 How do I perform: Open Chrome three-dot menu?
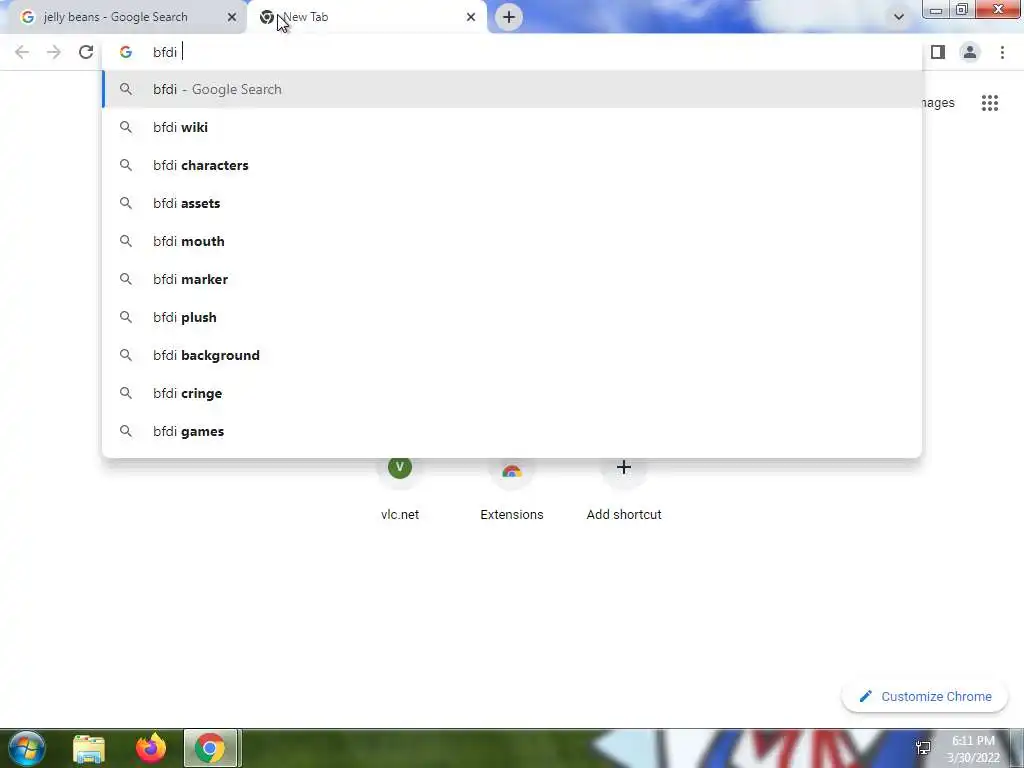1002,52
